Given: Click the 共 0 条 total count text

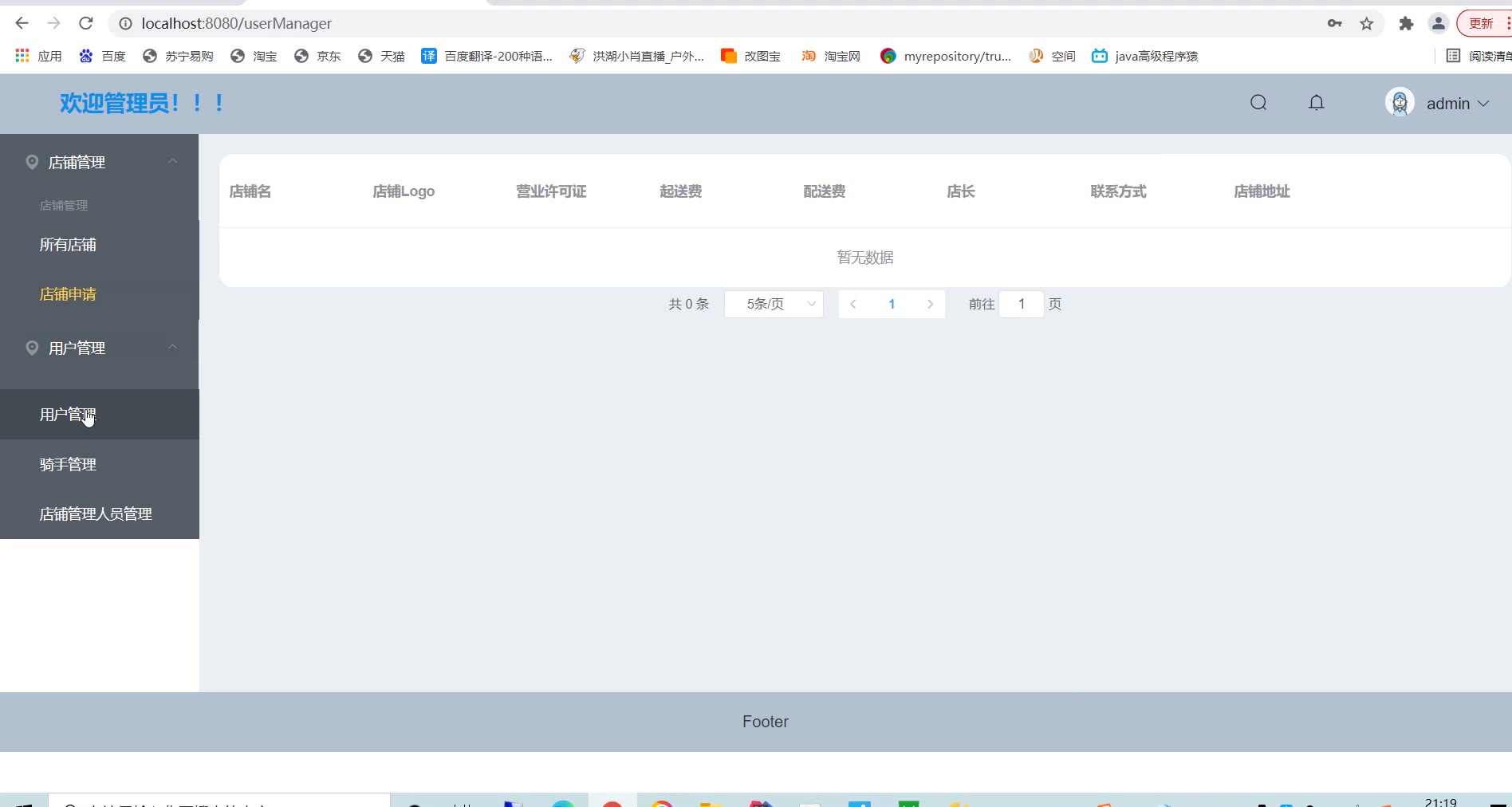Looking at the screenshot, I should click(x=688, y=304).
